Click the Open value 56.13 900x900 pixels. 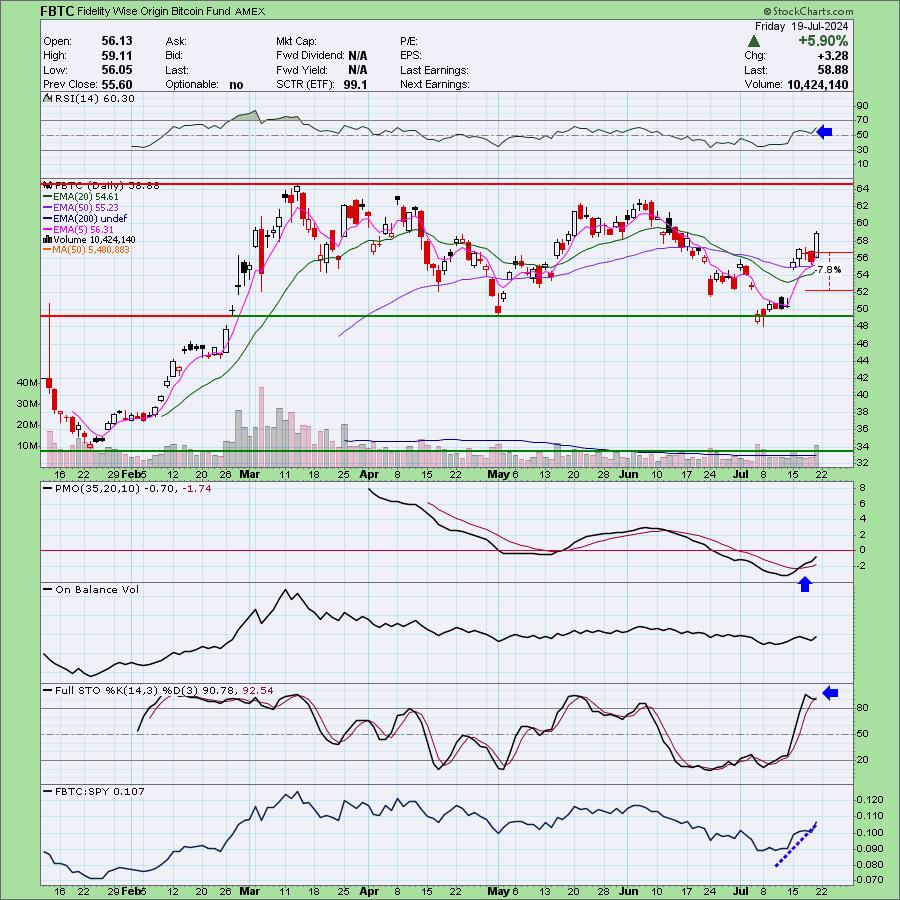[117, 41]
